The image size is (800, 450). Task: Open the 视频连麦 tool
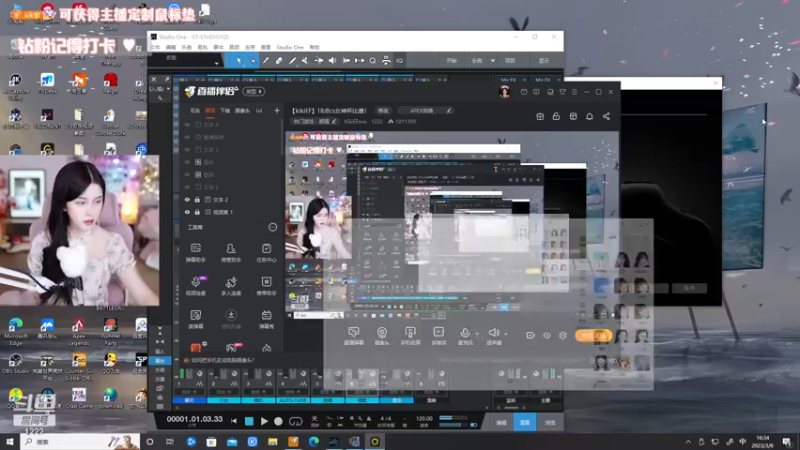tap(195, 286)
